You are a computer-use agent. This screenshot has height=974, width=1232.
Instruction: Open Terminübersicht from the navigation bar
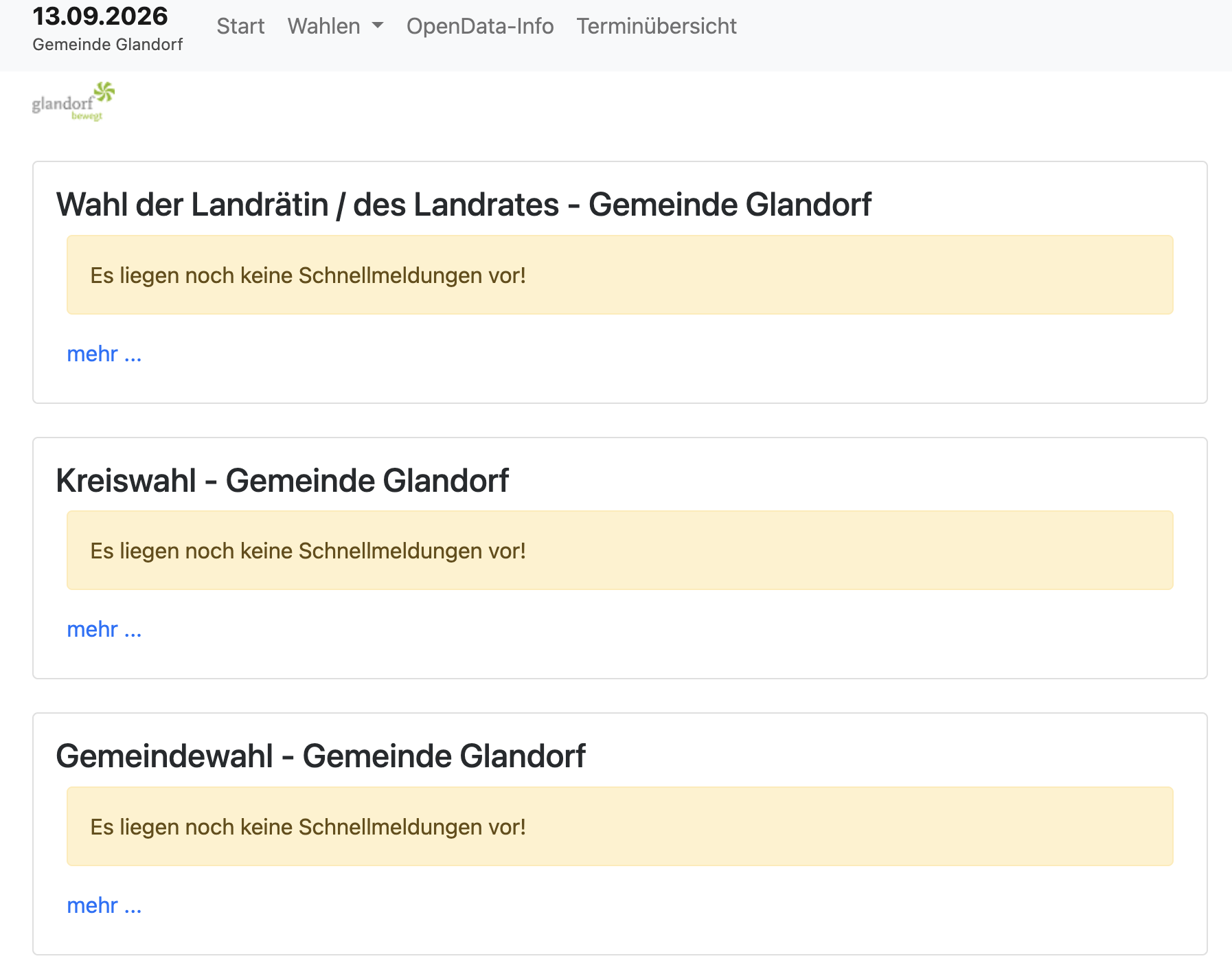[657, 26]
